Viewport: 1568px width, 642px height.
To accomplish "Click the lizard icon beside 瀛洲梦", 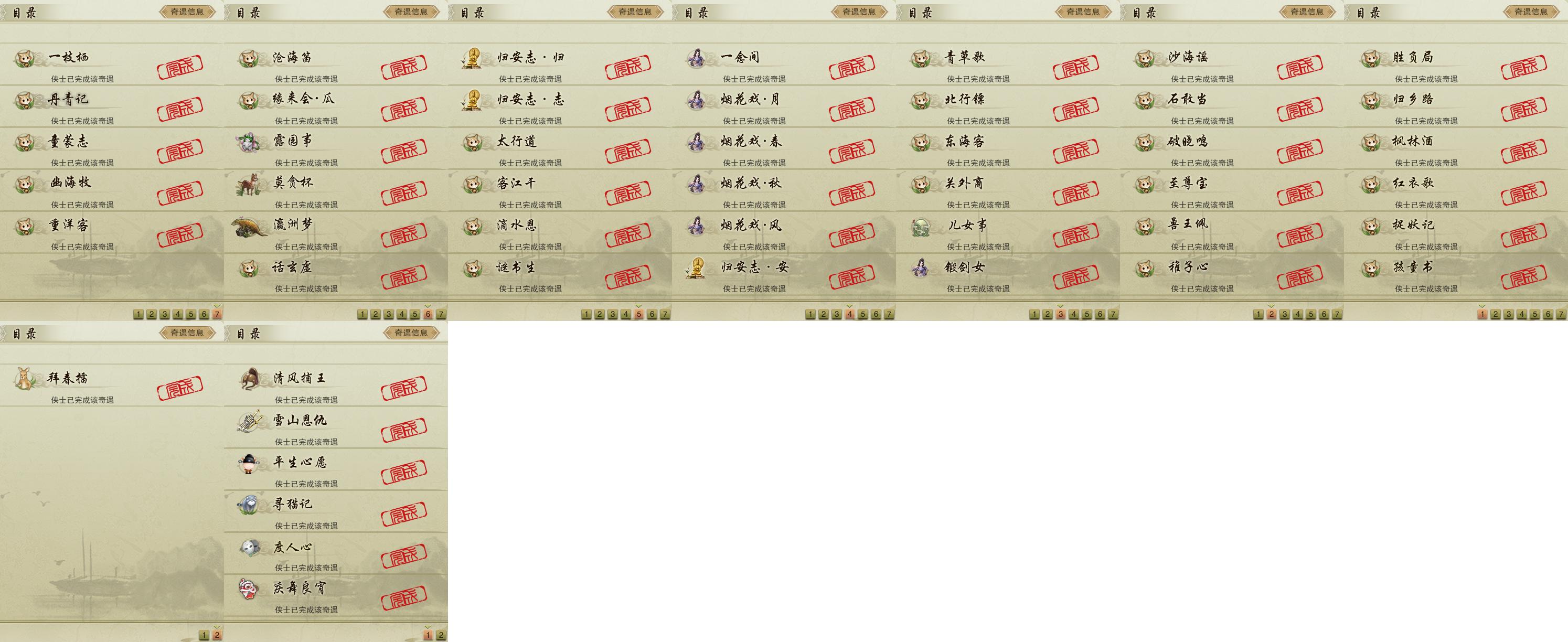I will [250, 227].
